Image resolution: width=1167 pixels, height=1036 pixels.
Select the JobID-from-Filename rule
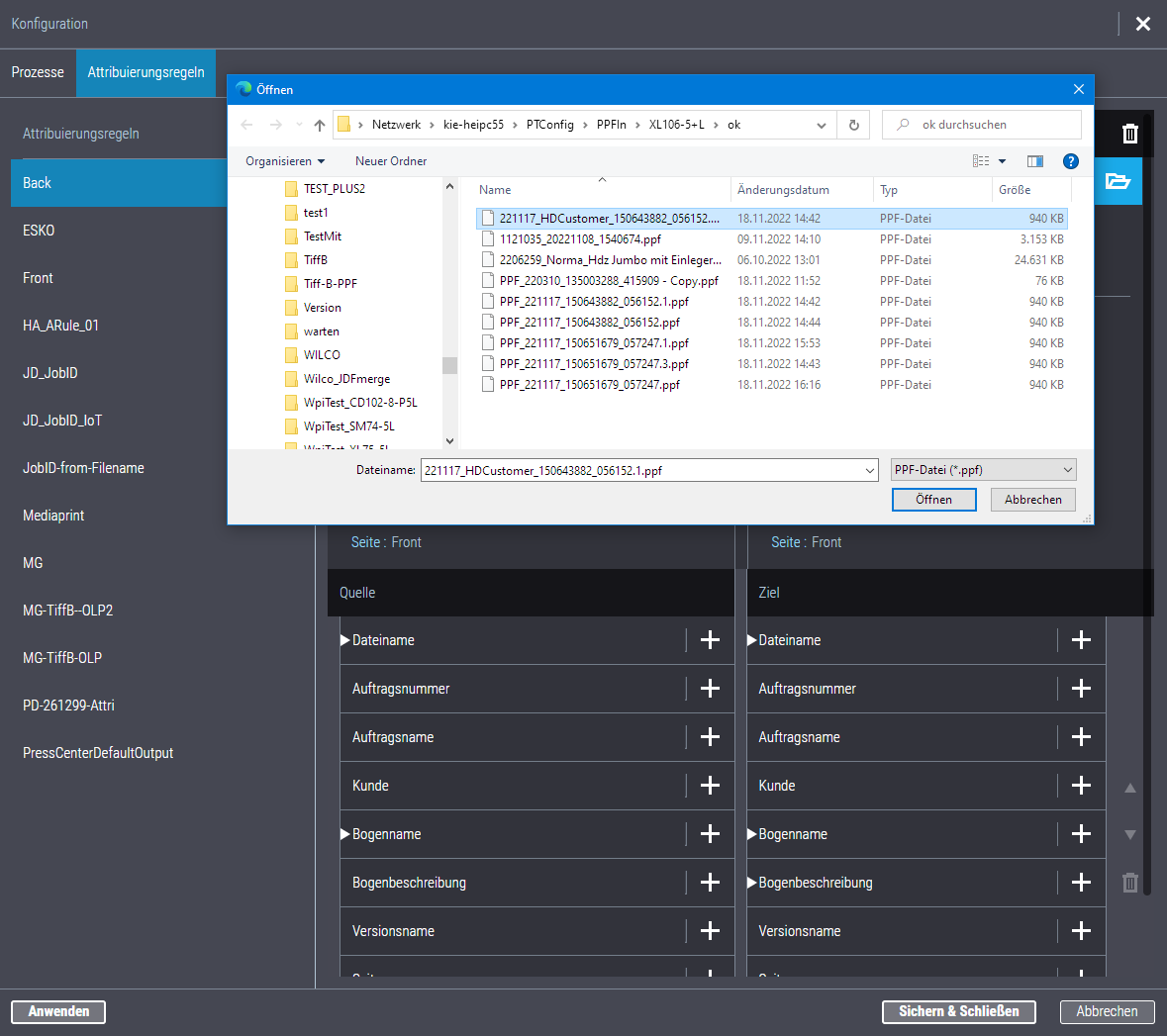(83, 468)
